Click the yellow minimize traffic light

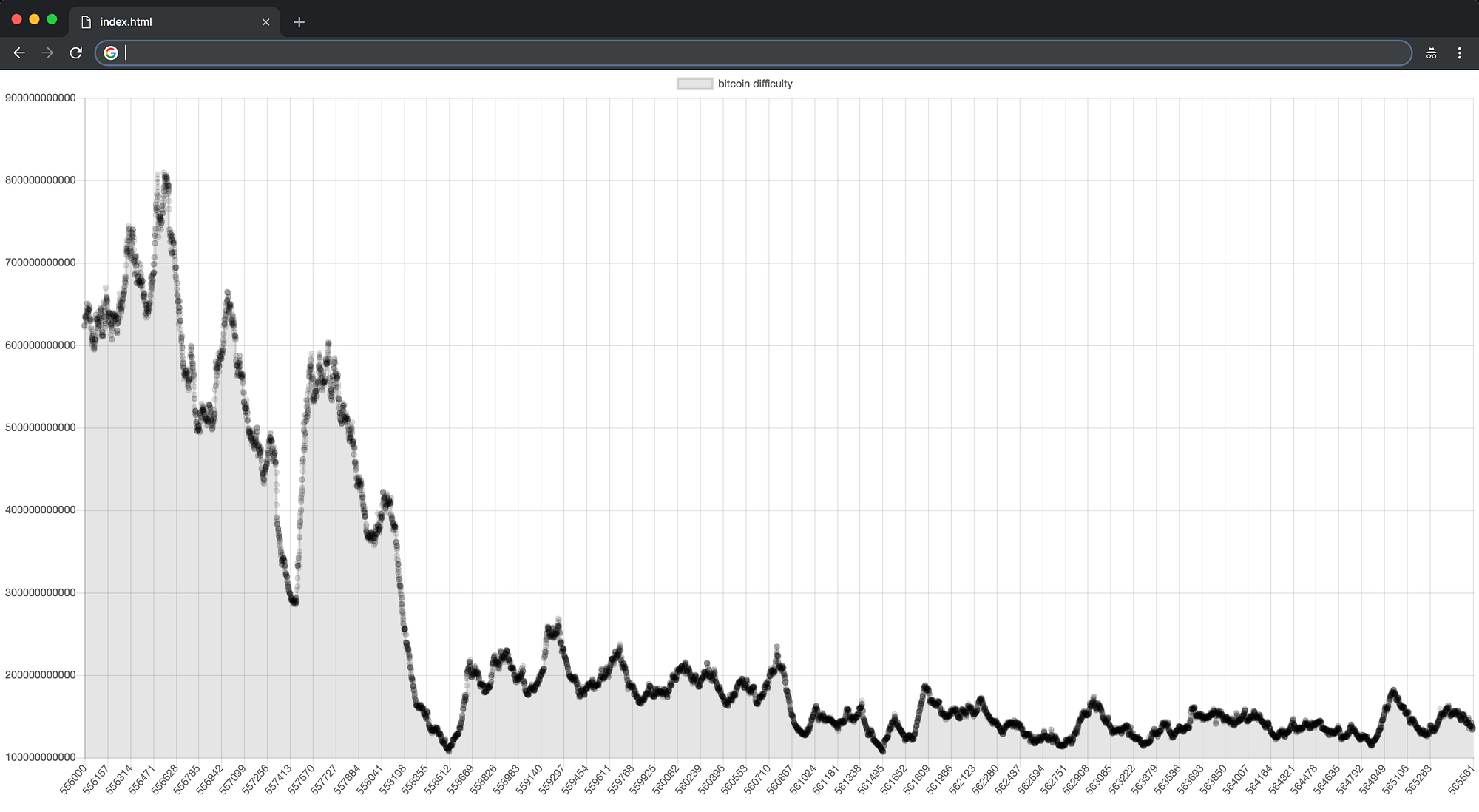[34, 19]
